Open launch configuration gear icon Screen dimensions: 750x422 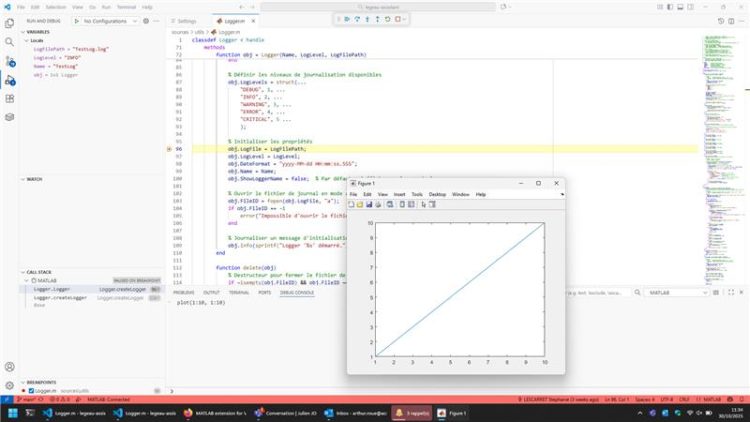(x=146, y=20)
